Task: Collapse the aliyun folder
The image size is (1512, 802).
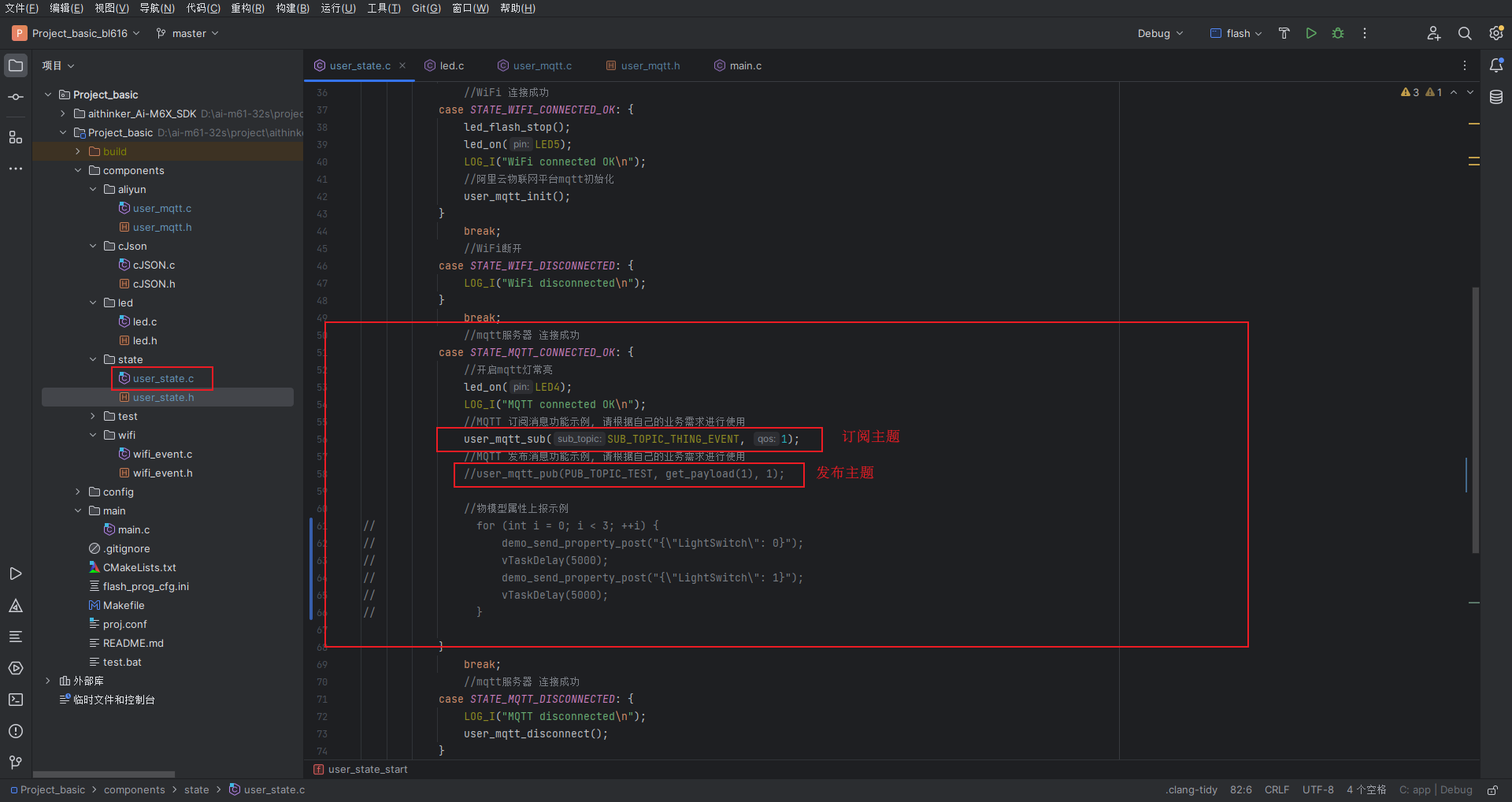Action: coord(93,189)
